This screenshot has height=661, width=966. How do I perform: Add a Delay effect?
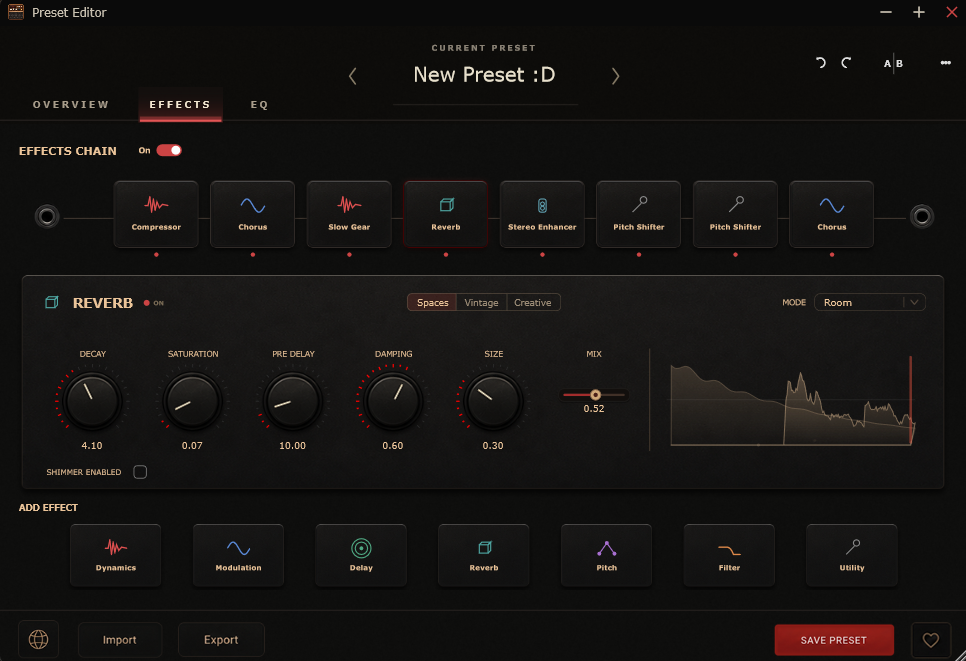pyautogui.click(x=361, y=555)
